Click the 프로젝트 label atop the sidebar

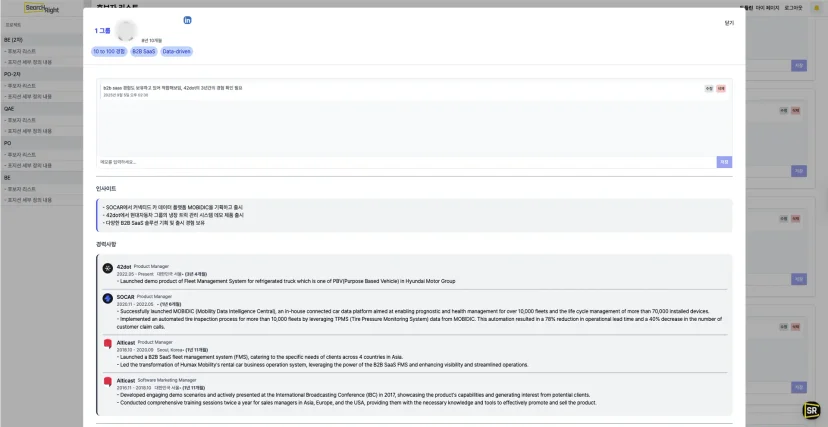point(13,25)
